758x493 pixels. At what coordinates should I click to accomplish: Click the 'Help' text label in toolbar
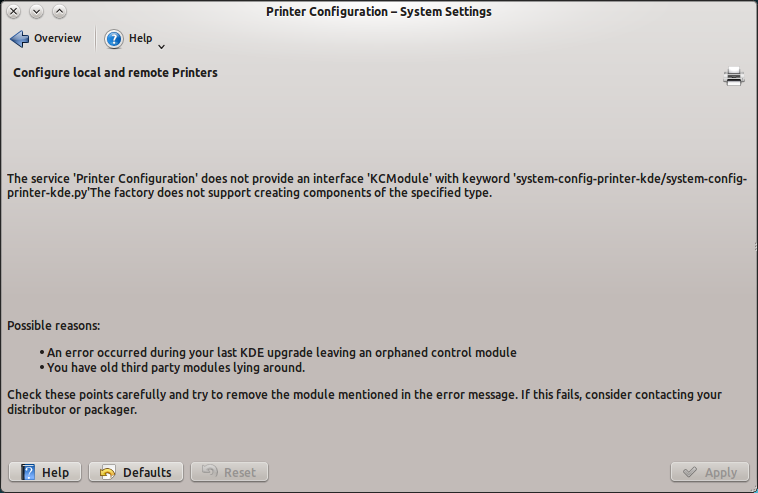141,39
